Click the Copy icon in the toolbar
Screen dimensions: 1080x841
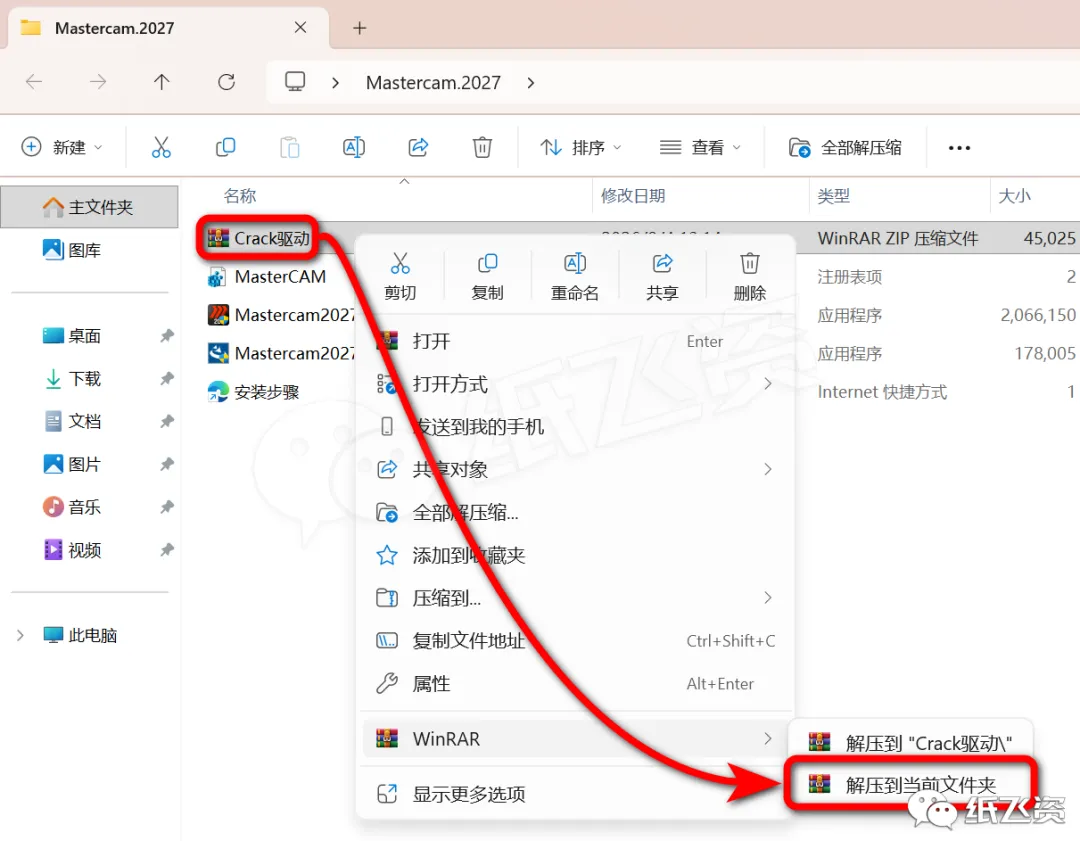225,147
